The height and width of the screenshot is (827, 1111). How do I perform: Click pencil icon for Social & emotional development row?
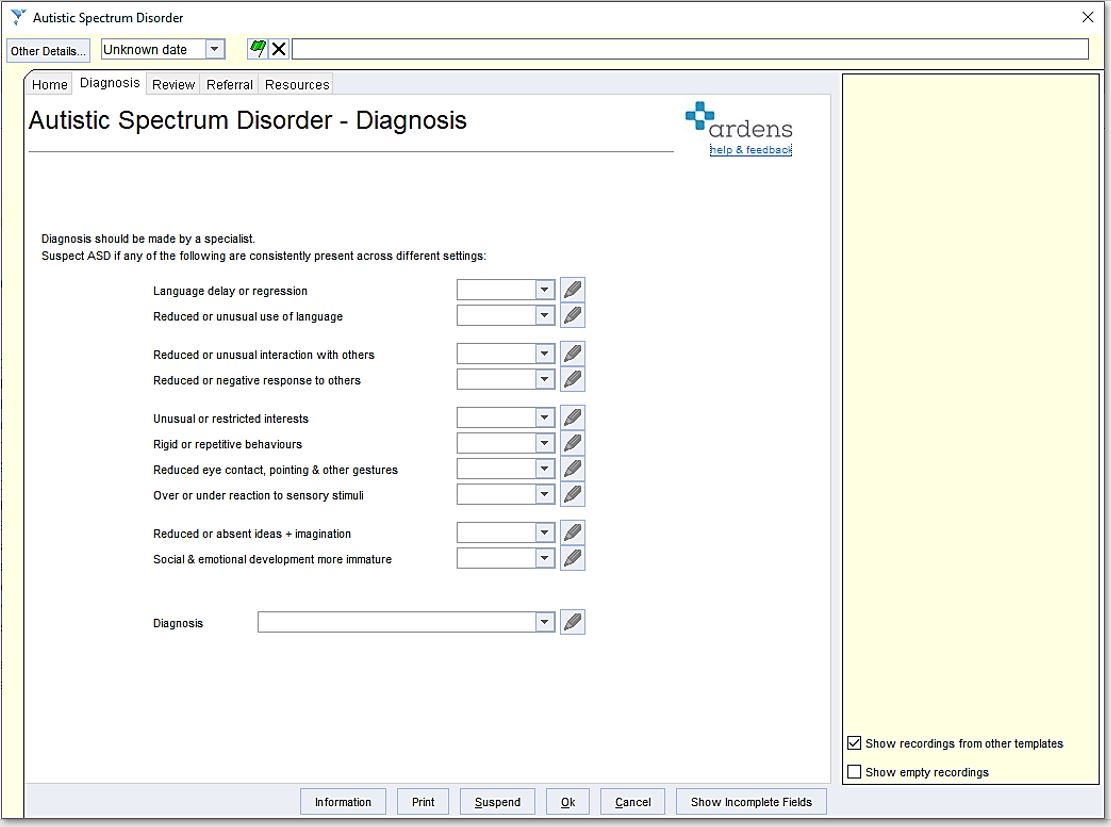573,558
